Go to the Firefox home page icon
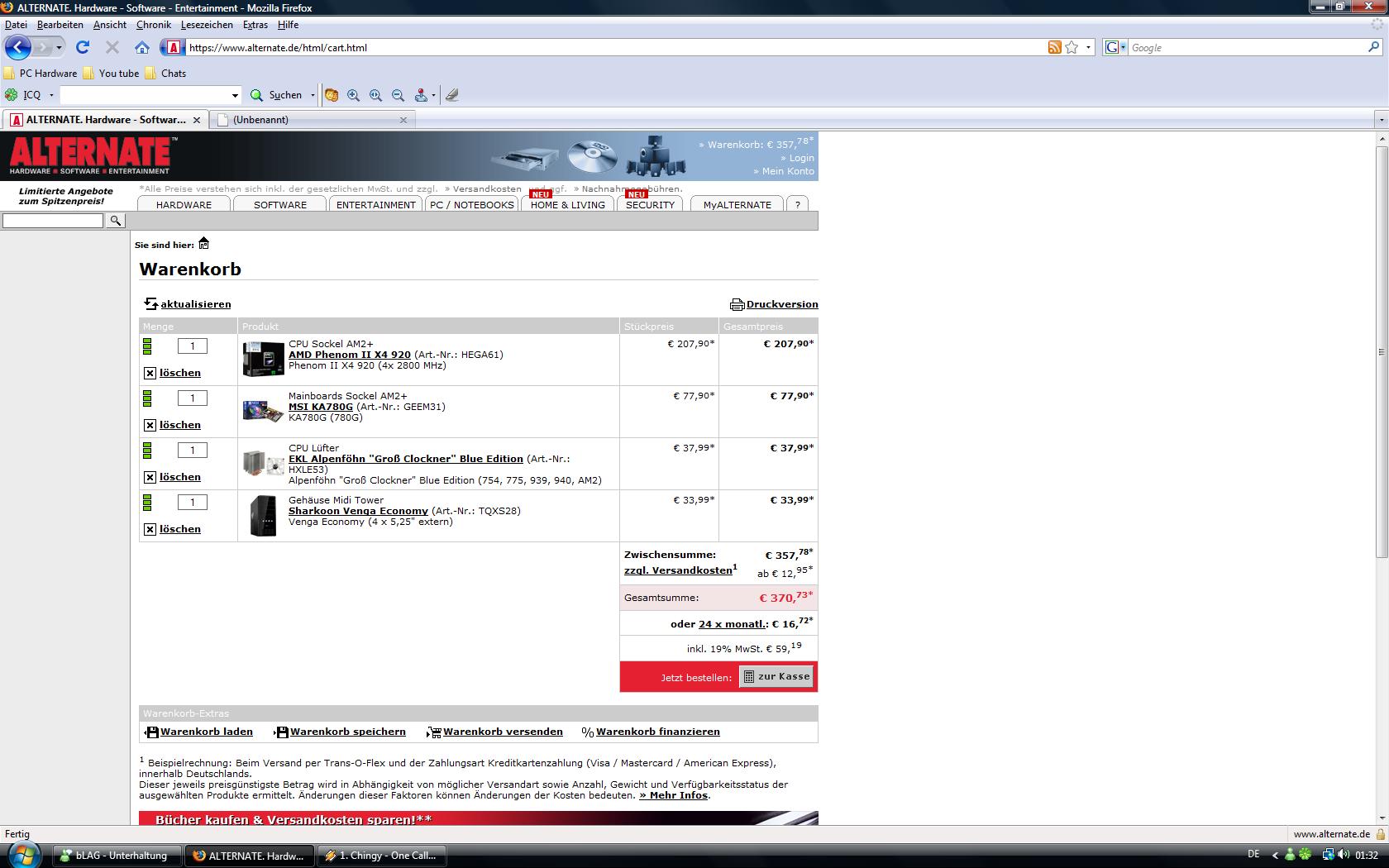1389x868 pixels. point(142,47)
